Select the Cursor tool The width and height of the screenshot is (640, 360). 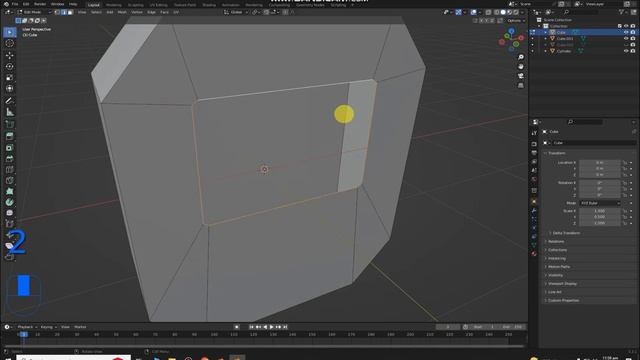(9, 43)
